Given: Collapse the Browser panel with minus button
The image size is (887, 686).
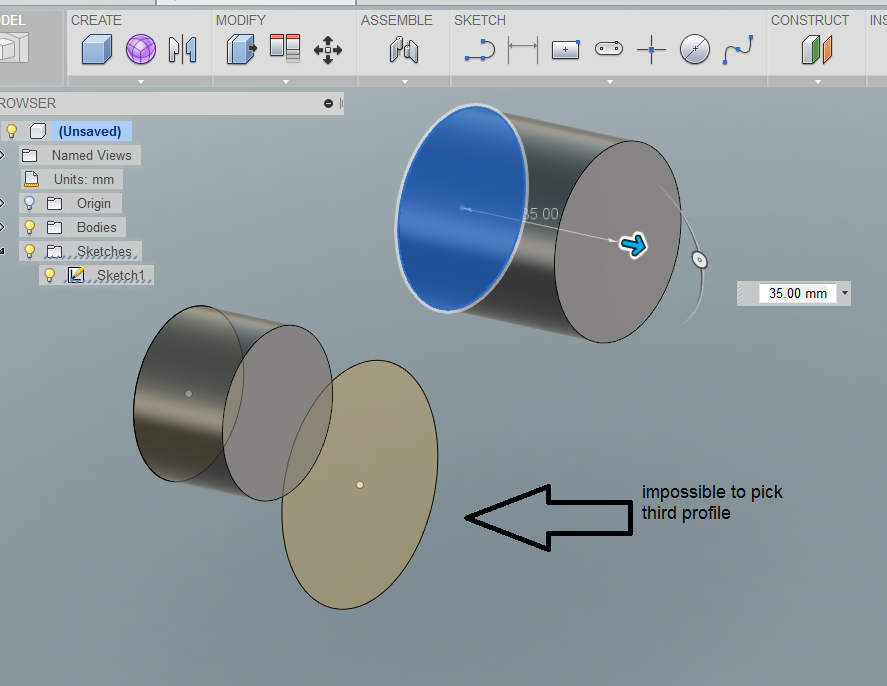Looking at the screenshot, I should [x=328, y=103].
